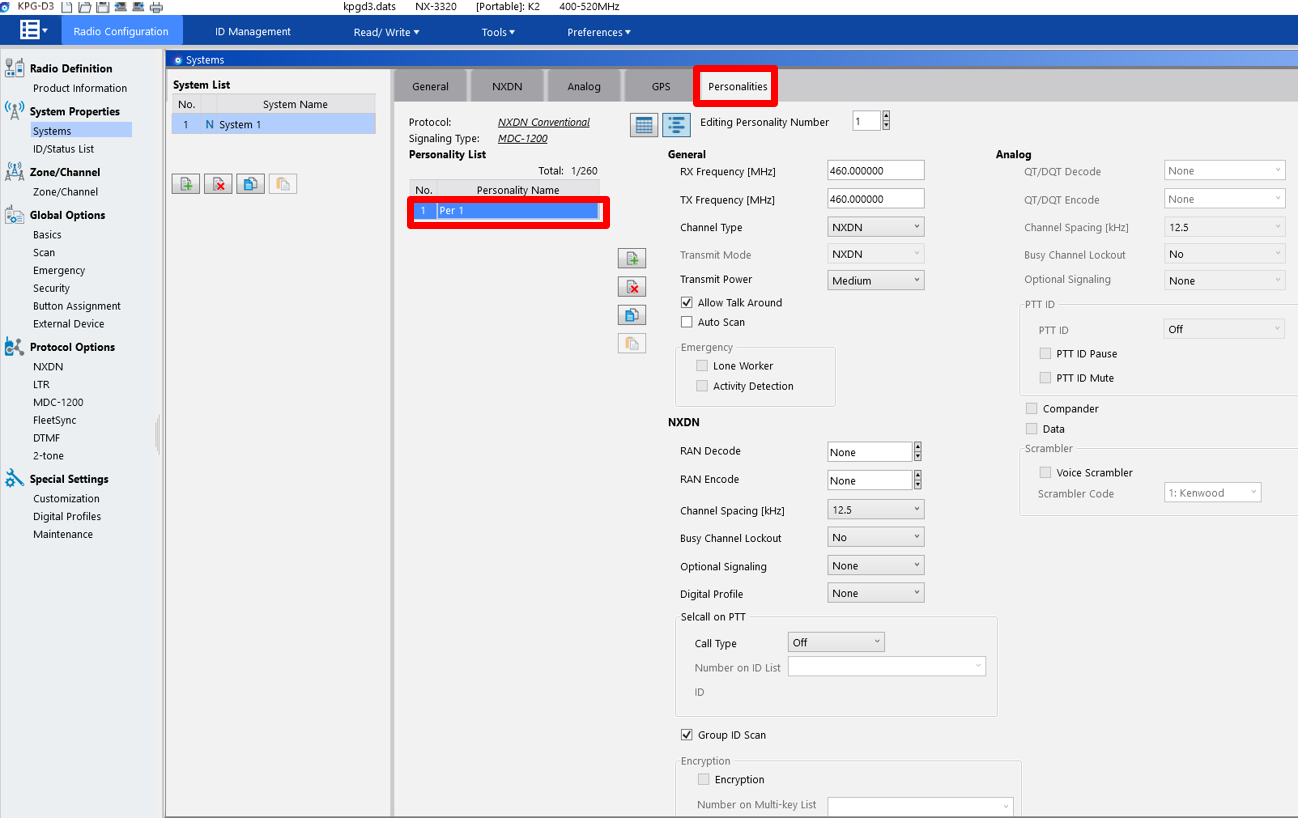The width and height of the screenshot is (1301, 819).
Task: Click the add system icon under System List
Action: (186, 184)
